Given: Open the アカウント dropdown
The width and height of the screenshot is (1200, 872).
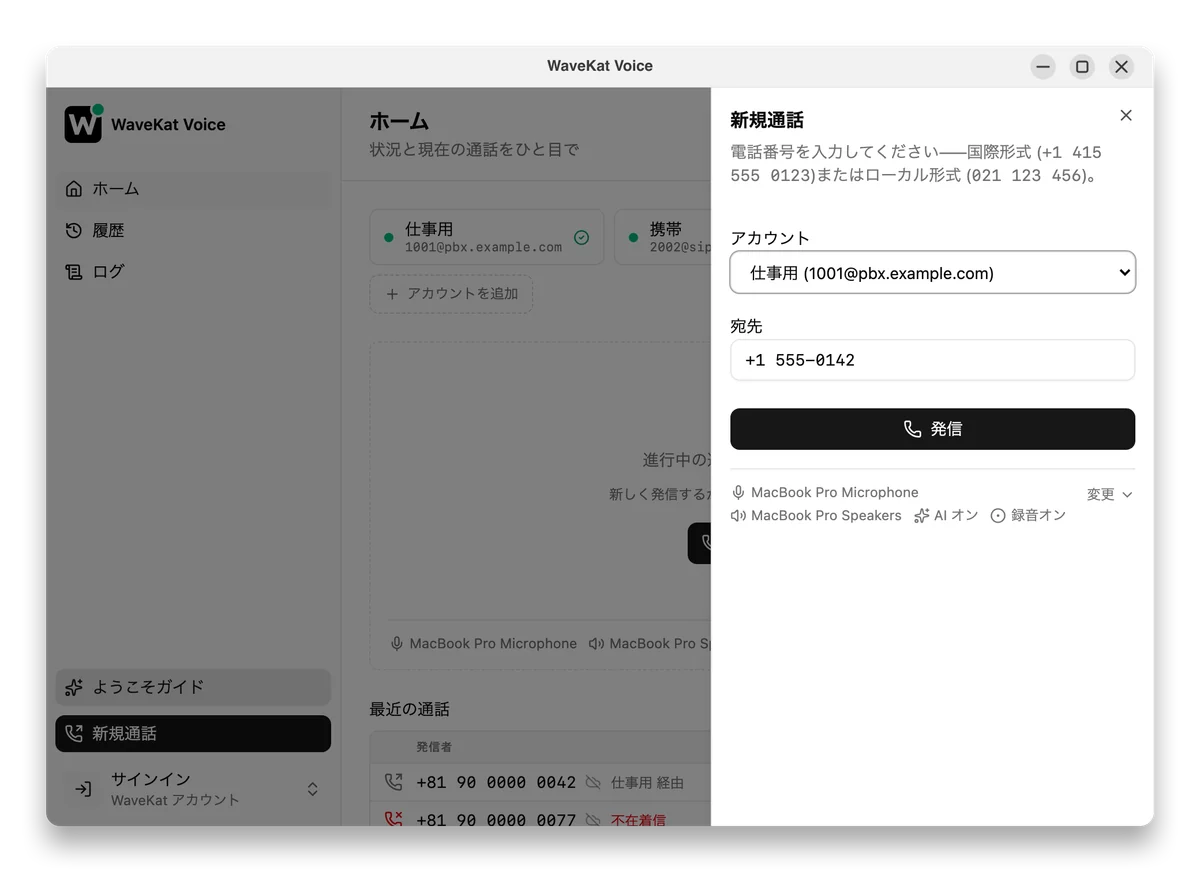Looking at the screenshot, I should 932,272.
